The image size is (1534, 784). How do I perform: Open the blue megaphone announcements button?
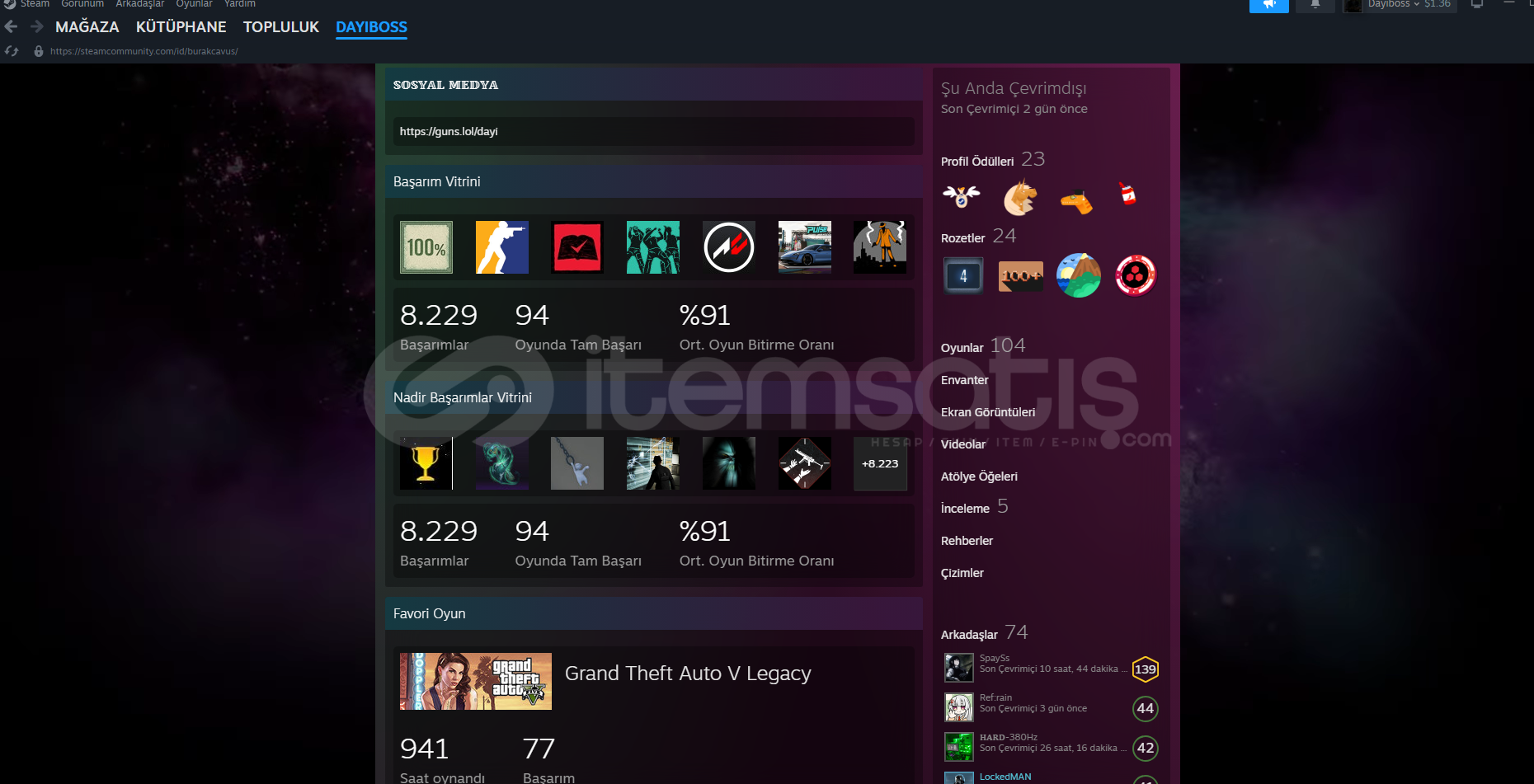pyautogui.click(x=1269, y=5)
